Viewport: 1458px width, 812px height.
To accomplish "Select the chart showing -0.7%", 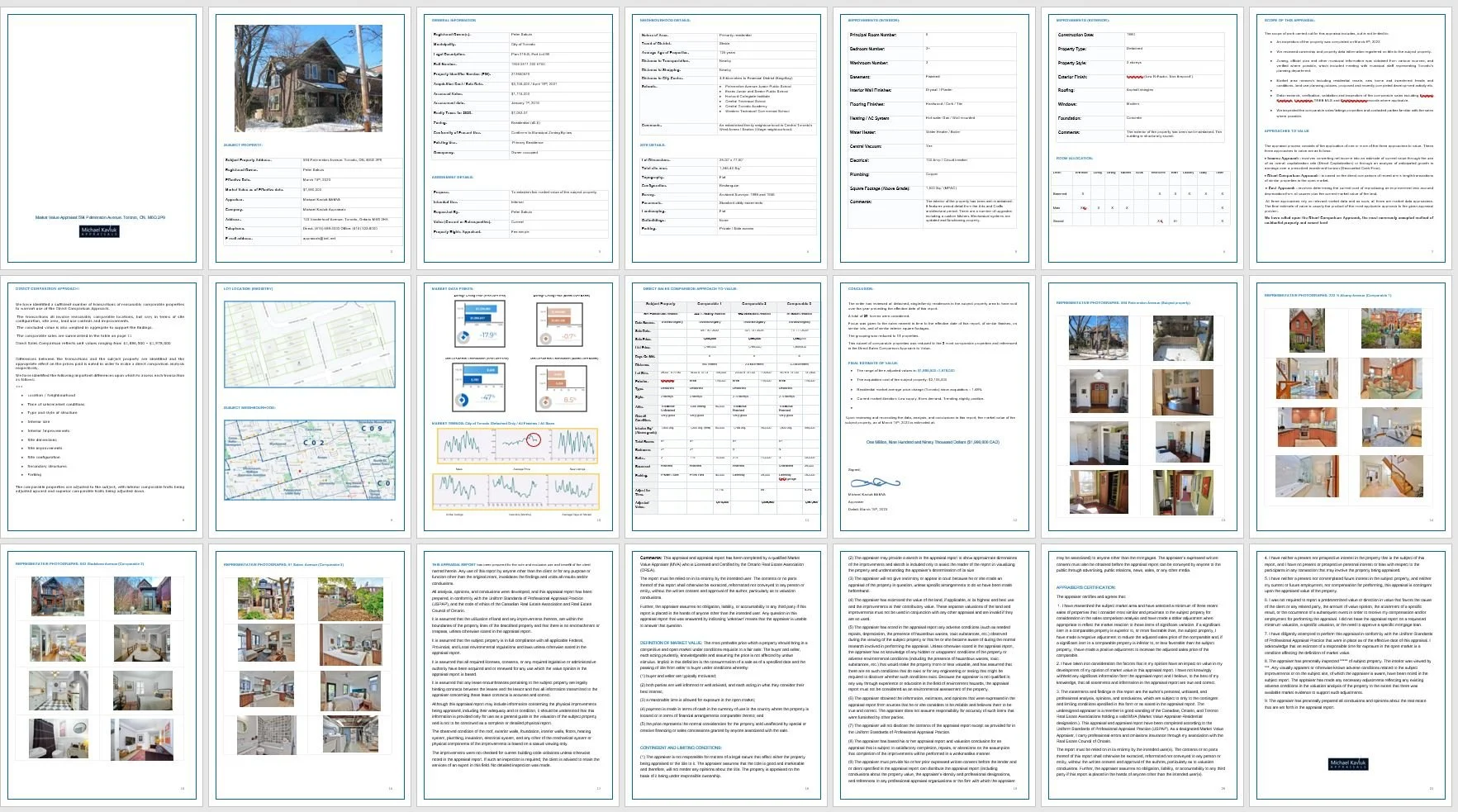I will (559, 324).
